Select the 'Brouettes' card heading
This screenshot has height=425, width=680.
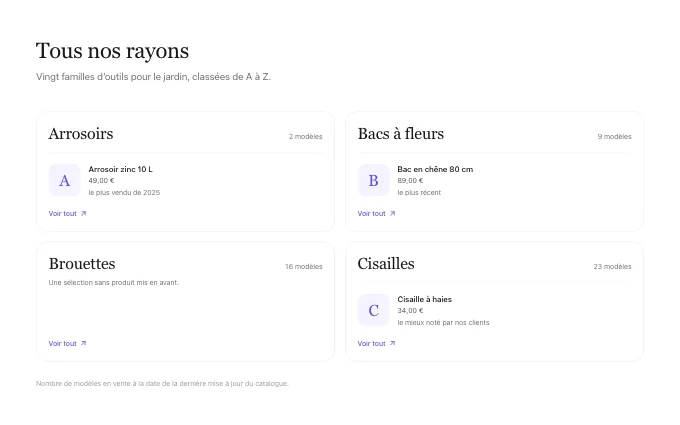pyautogui.click(x=82, y=264)
